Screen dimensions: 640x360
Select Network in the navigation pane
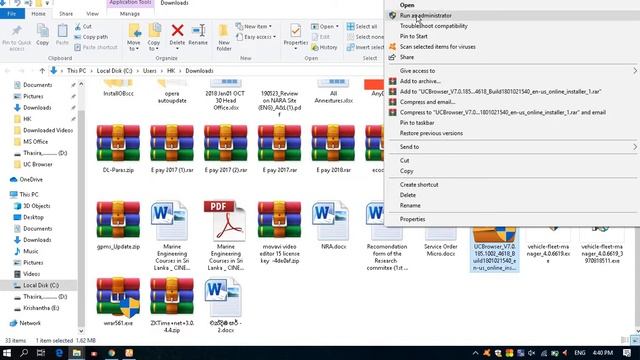25,323
